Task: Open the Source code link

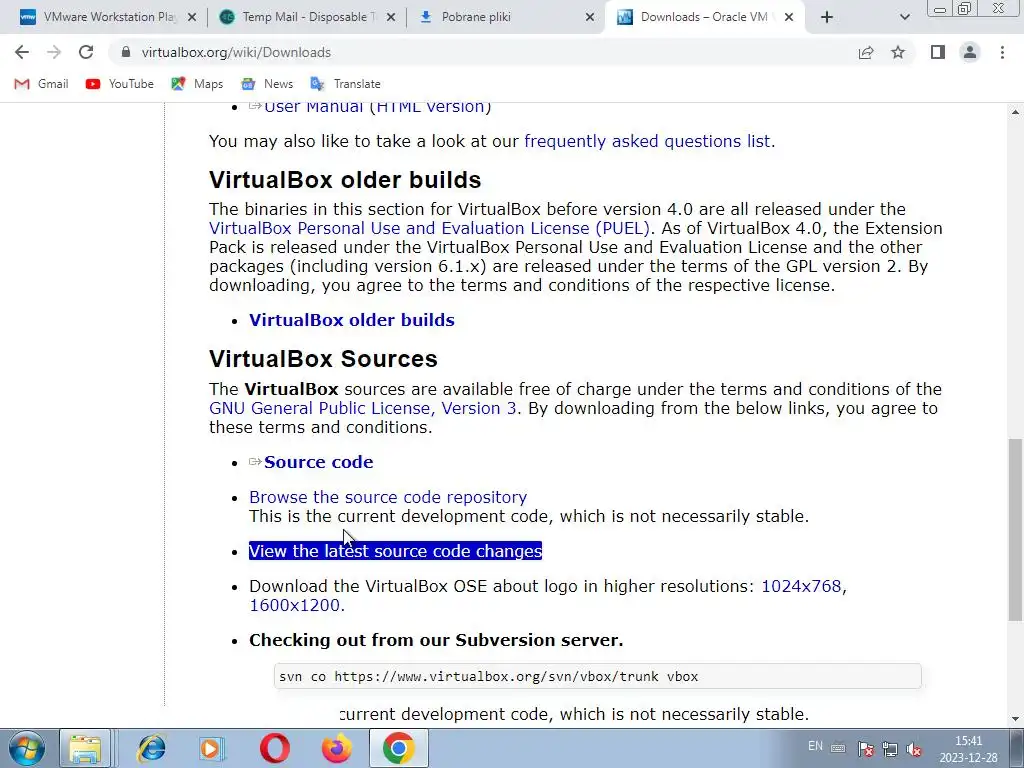Action: 319,462
